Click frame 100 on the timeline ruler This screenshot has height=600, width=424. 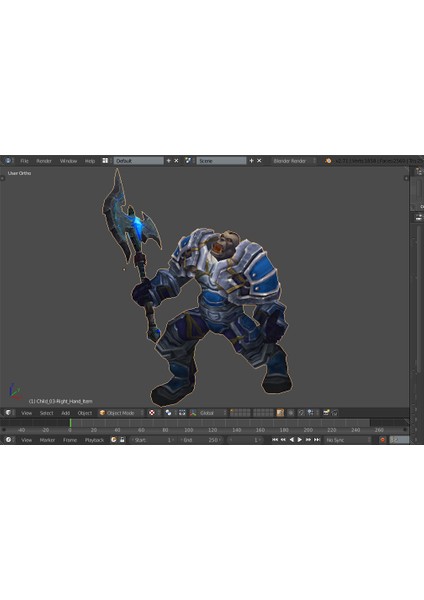pyautogui.click(x=189, y=430)
